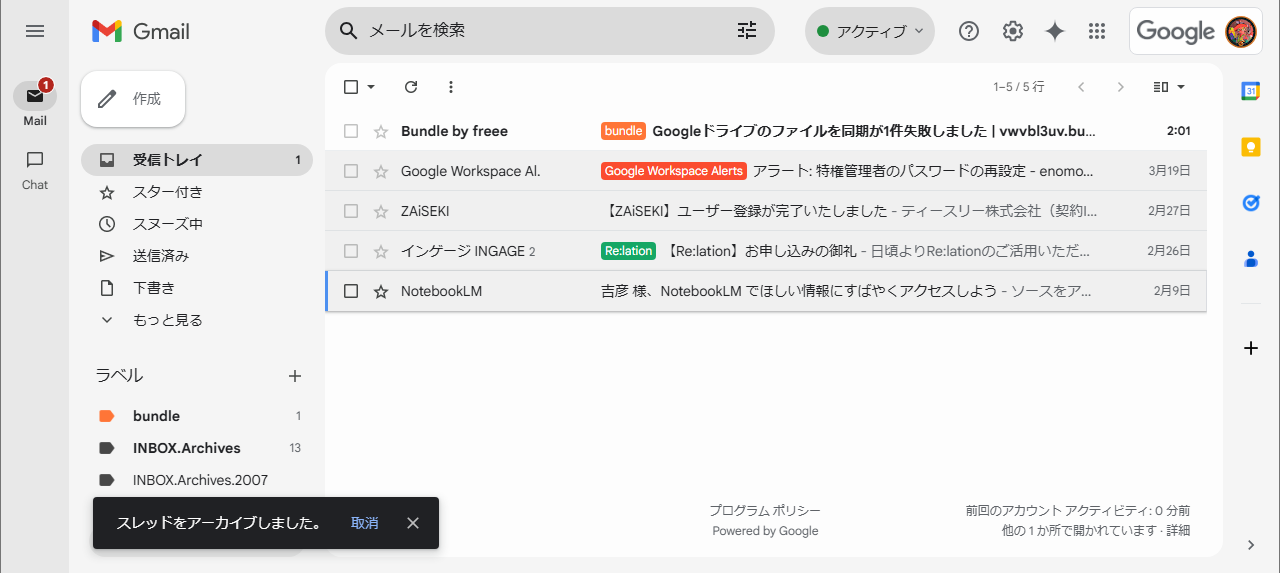The width and height of the screenshot is (1280, 573).
Task: Click the search magnifier icon
Action: tap(349, 30)
